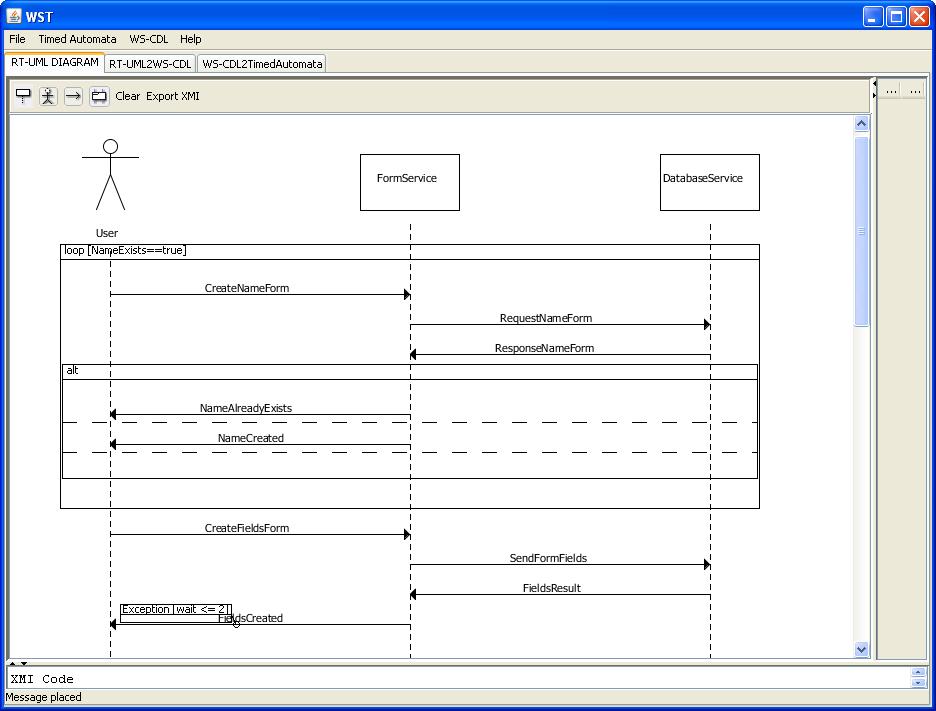The width and height of the screenshot is (936, 711).
Task: Select the User actor figure
Action: click(110, 176)
